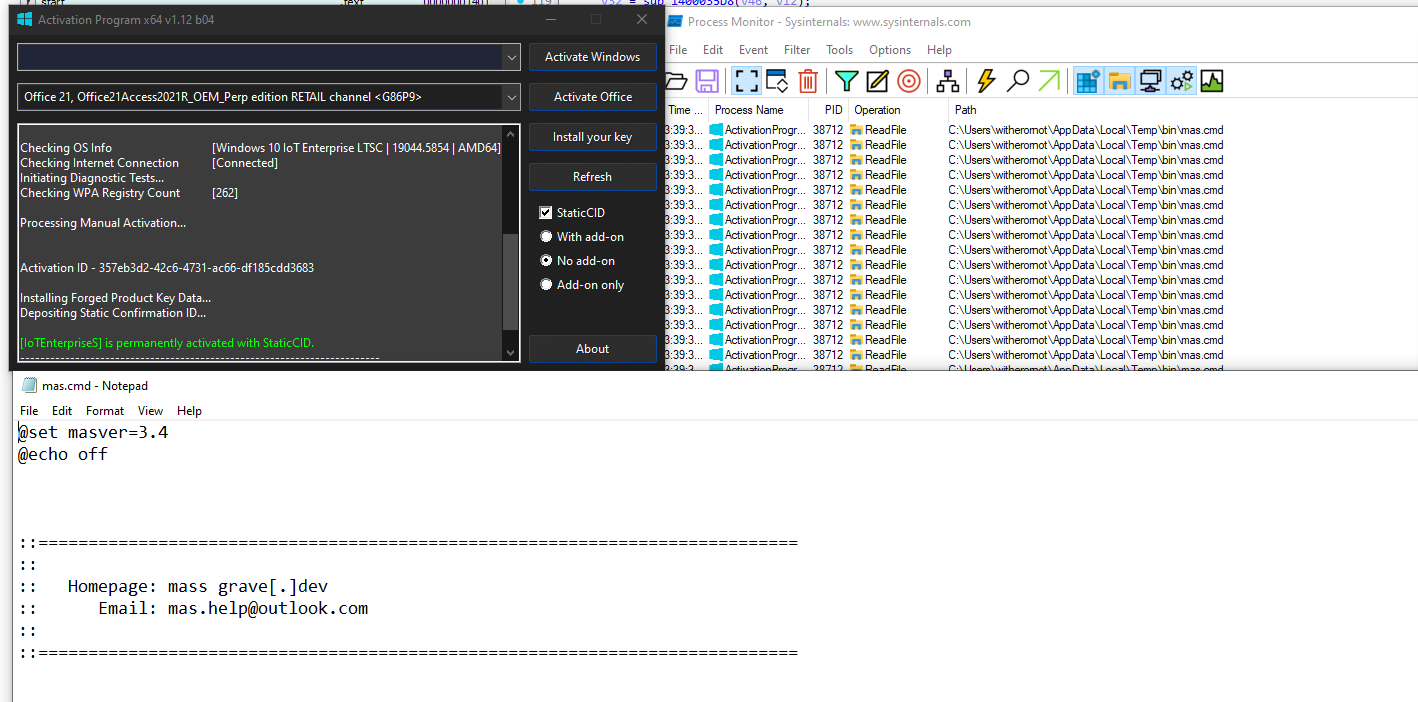The height and width of the screenshot is (702, 1418).
Task: Click the log output scrollbar thumb
Action: [511, 281]
